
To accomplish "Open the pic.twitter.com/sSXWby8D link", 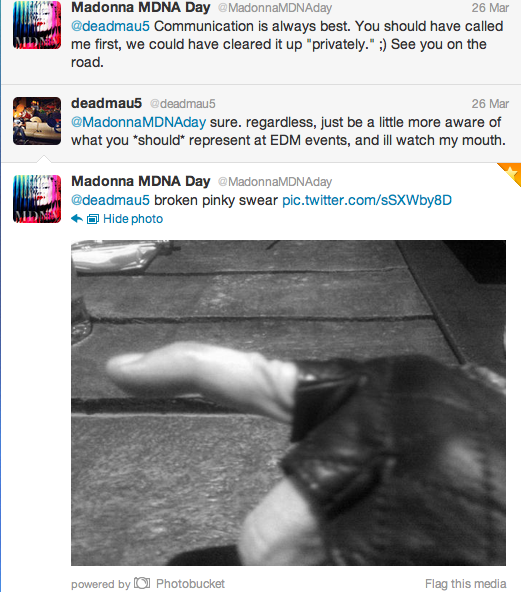I will click(367, 200).
